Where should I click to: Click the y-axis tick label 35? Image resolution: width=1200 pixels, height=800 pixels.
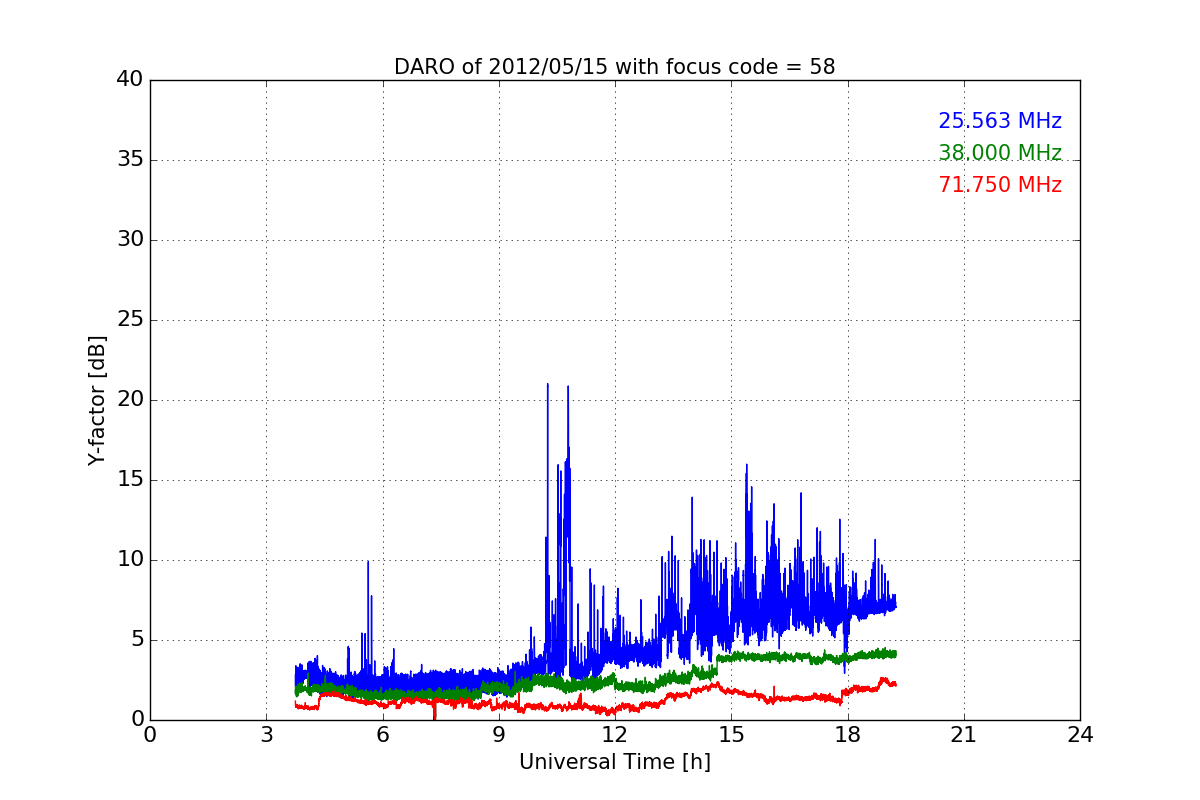tap(130, 160)
